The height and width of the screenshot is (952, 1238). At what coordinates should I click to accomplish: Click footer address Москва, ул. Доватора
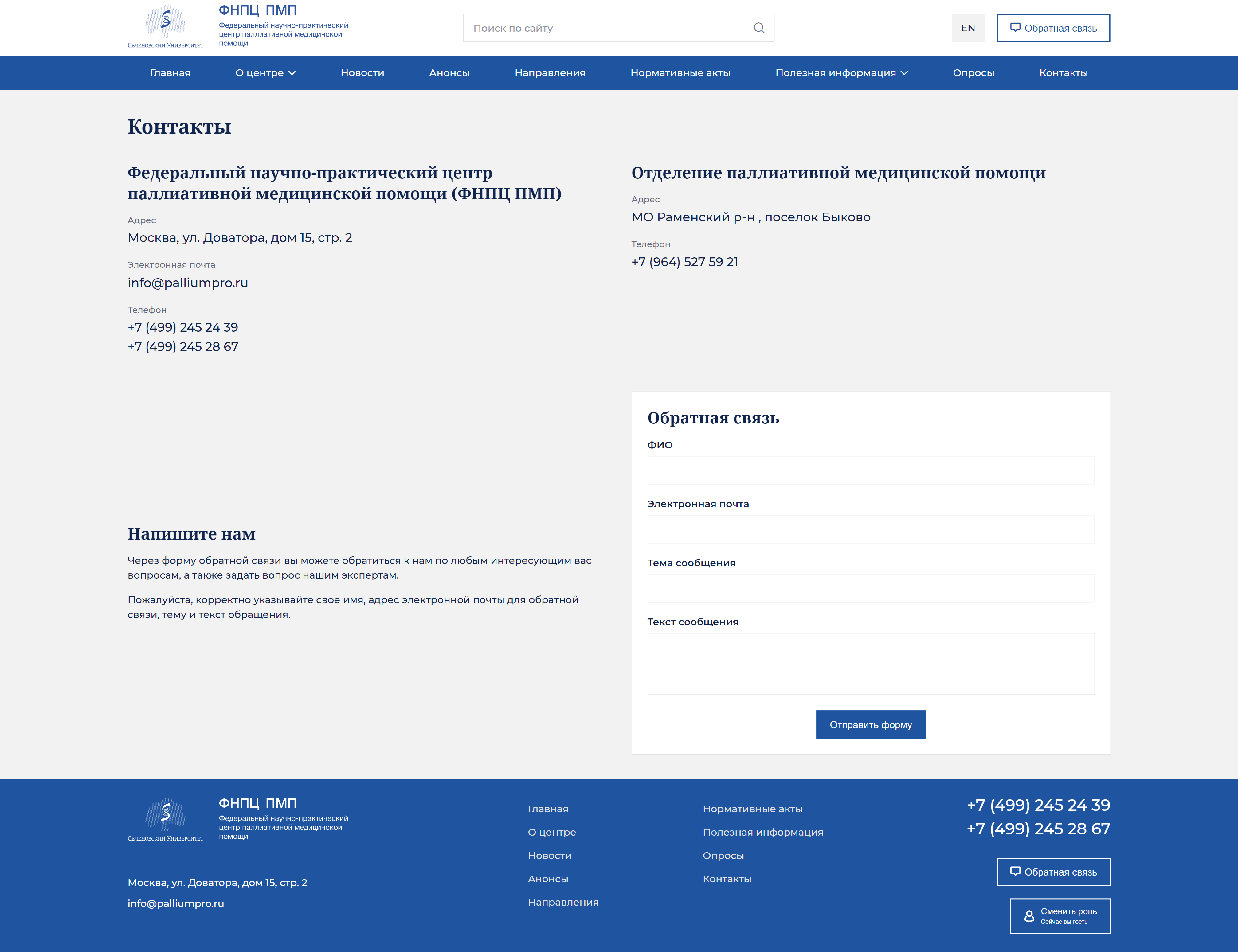(217, 882)
